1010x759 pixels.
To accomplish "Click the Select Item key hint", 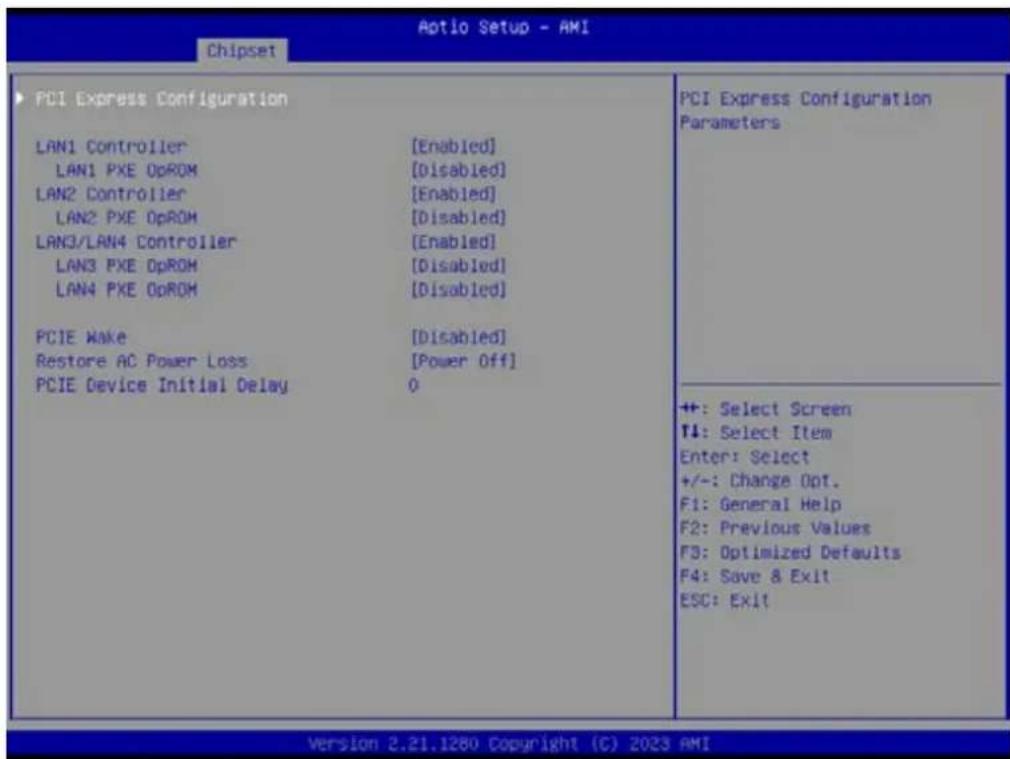I will (756, 433).
